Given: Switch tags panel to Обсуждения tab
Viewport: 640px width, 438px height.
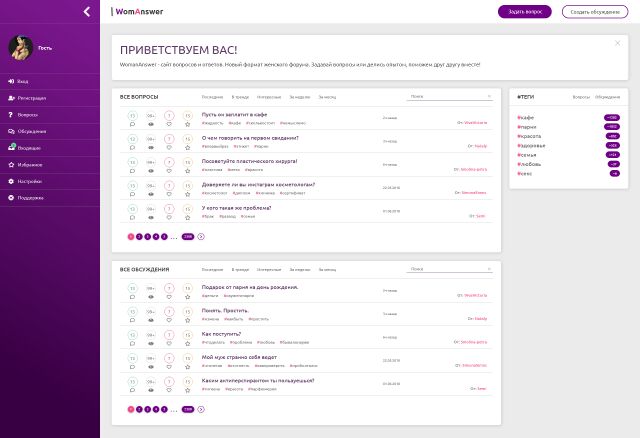Looking at the screenshot, I should coord(607,97).
